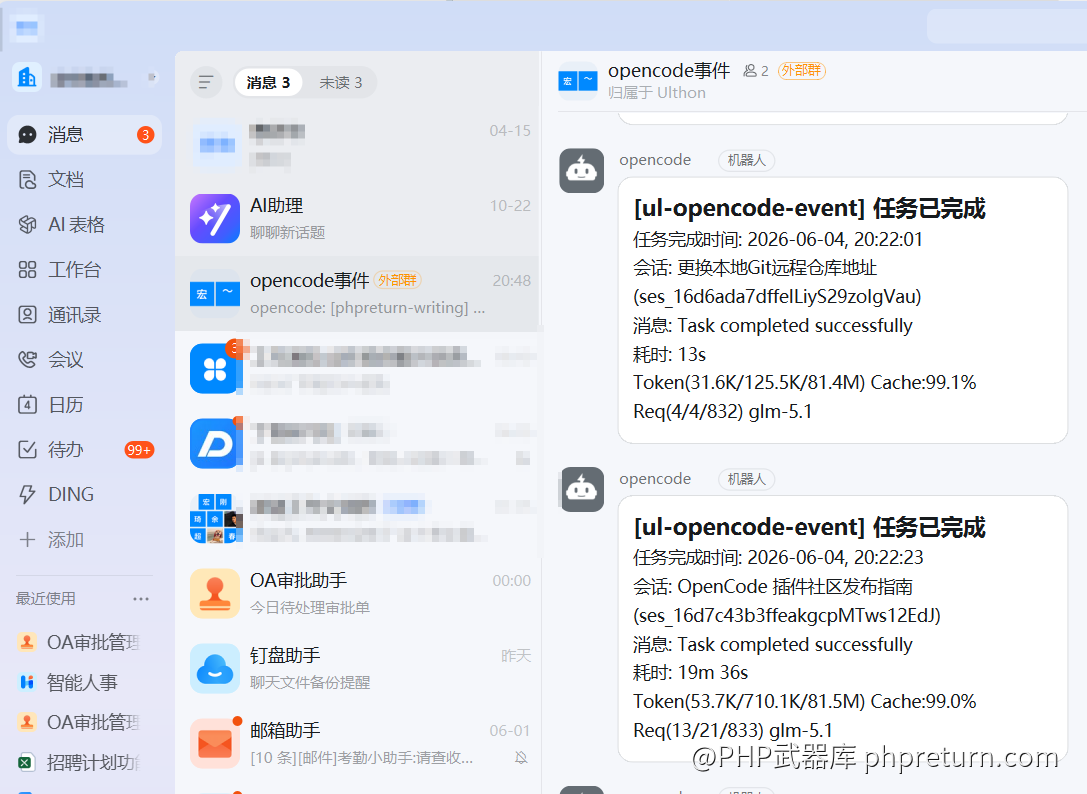Click the 聊天文件备份提醒 preview text
The width and height of the screenshot is (1087, 794).
click(310, 683)
